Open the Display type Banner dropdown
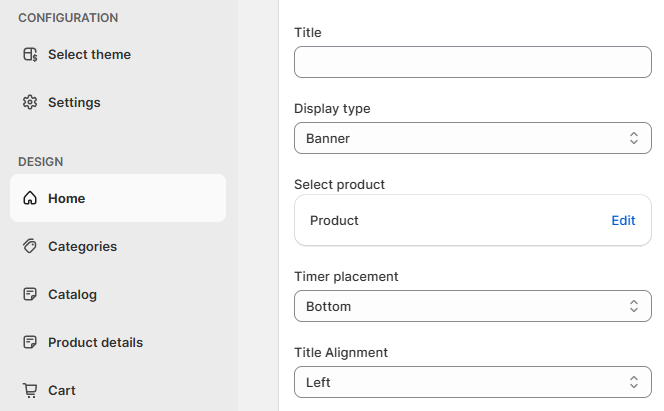Screen dimensions: 664x411 [473, 138]
